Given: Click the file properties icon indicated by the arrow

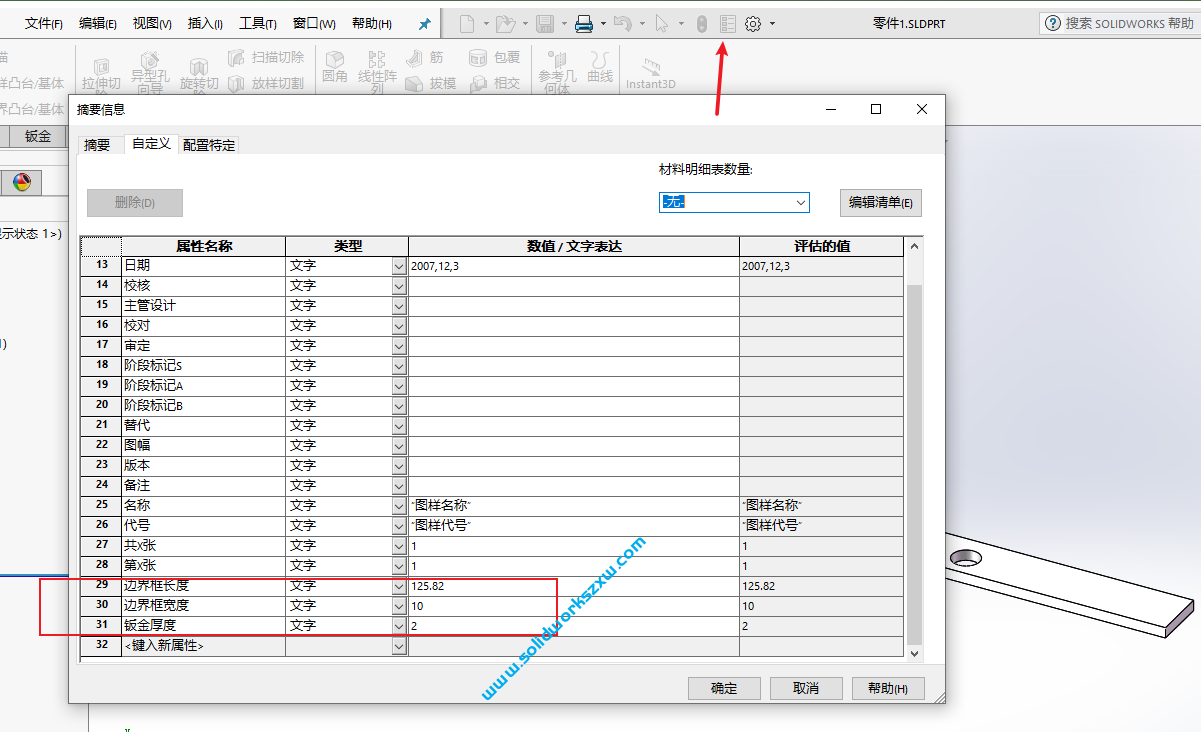Looking at the screenshot, I should [727, 22].
